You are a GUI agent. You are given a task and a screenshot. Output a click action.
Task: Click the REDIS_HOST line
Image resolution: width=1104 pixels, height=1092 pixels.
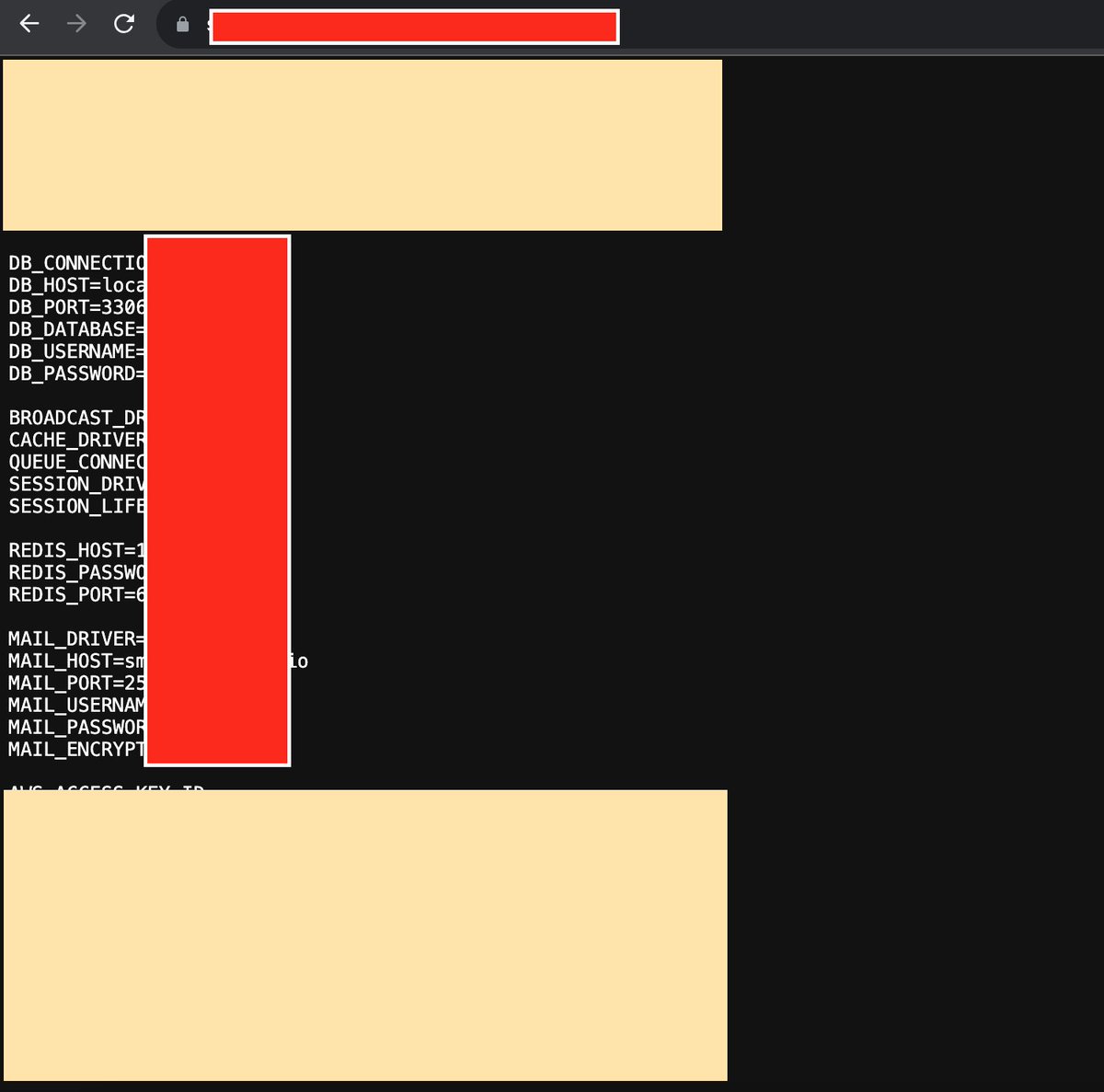point(76,550)
